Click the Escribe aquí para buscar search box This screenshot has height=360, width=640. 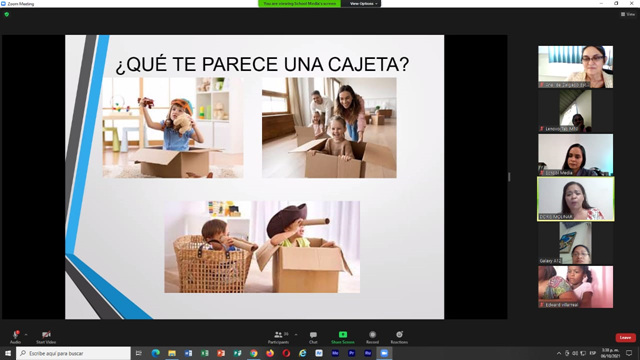point(73,353)
